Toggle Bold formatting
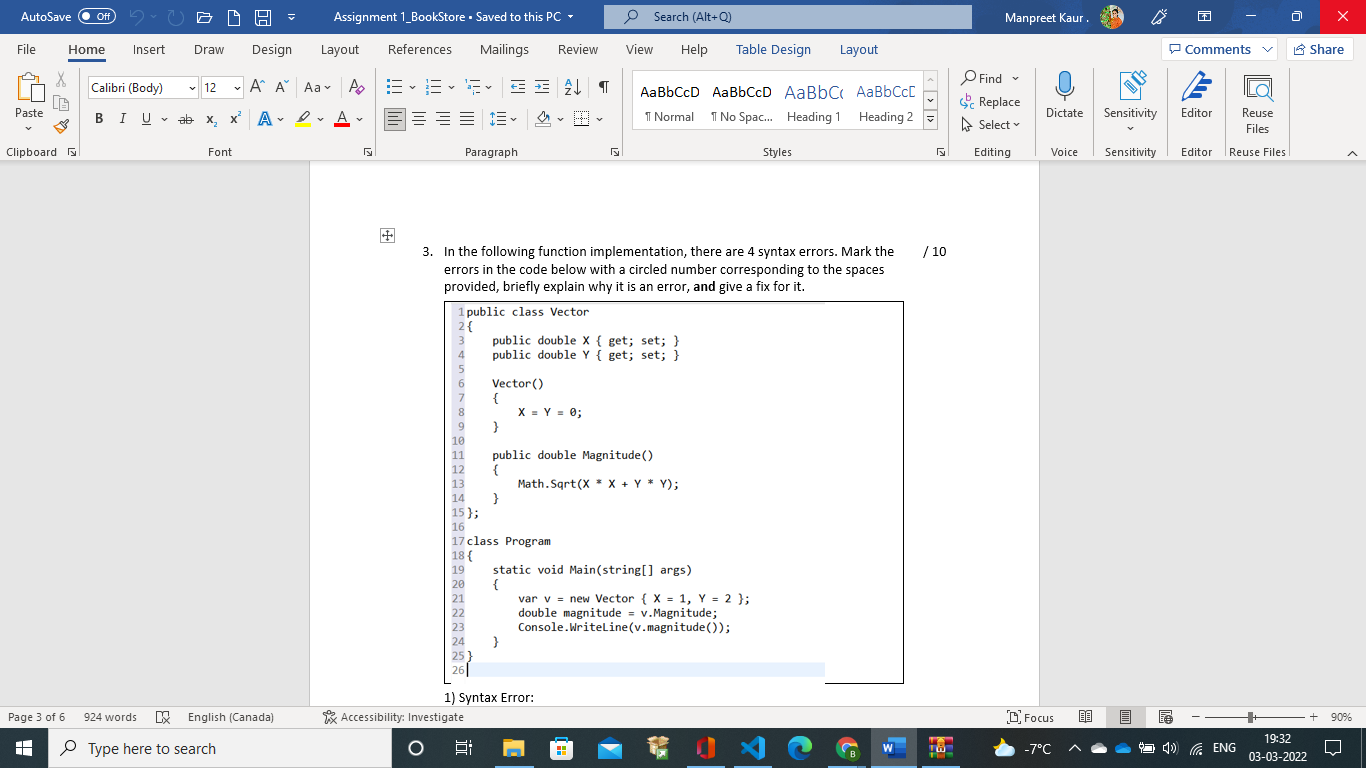The width and height of the screenshot is (1366, 768). point(99,119)
